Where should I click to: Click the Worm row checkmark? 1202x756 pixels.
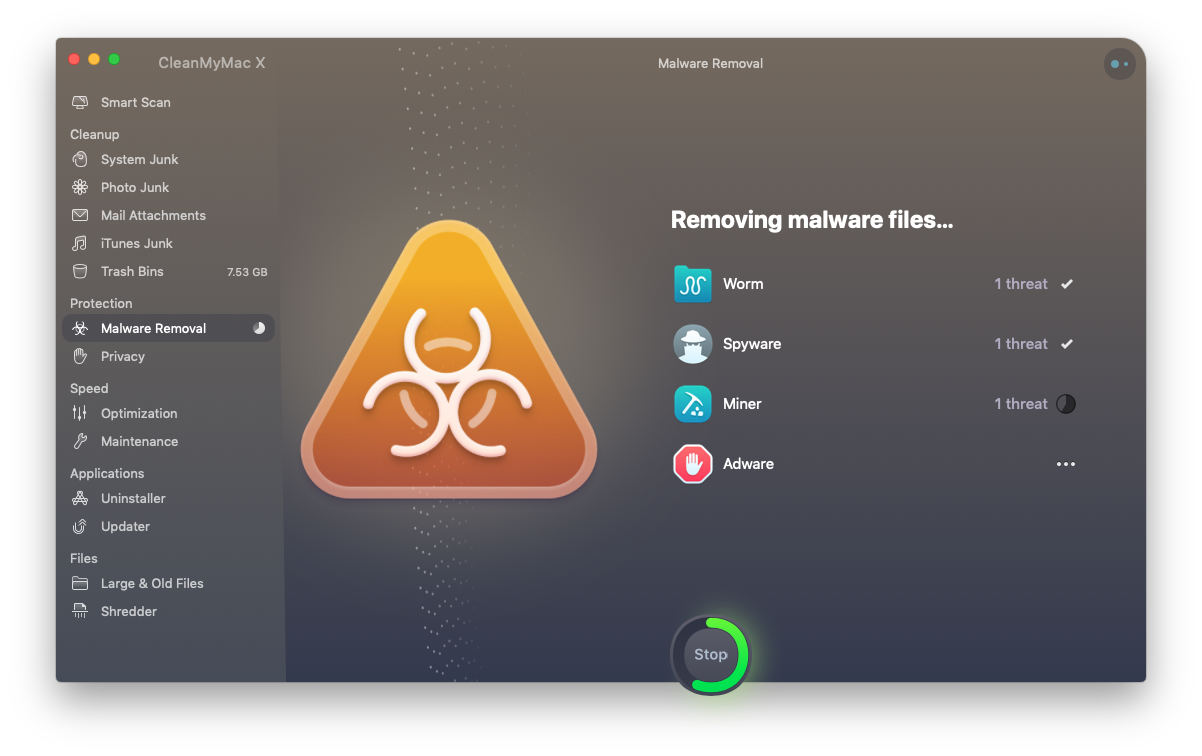1067,284
